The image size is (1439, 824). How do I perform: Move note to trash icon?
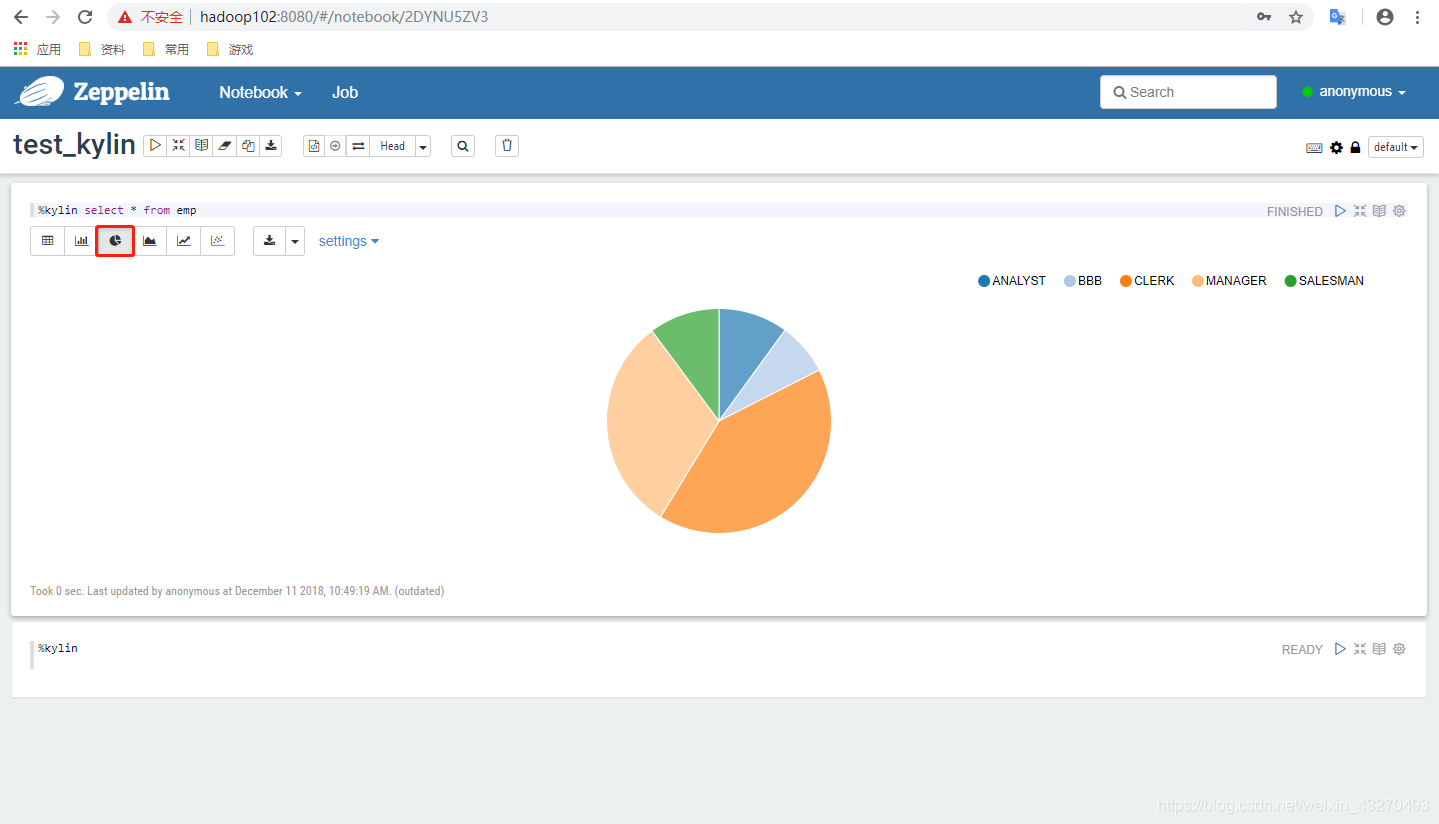point(507,146)
